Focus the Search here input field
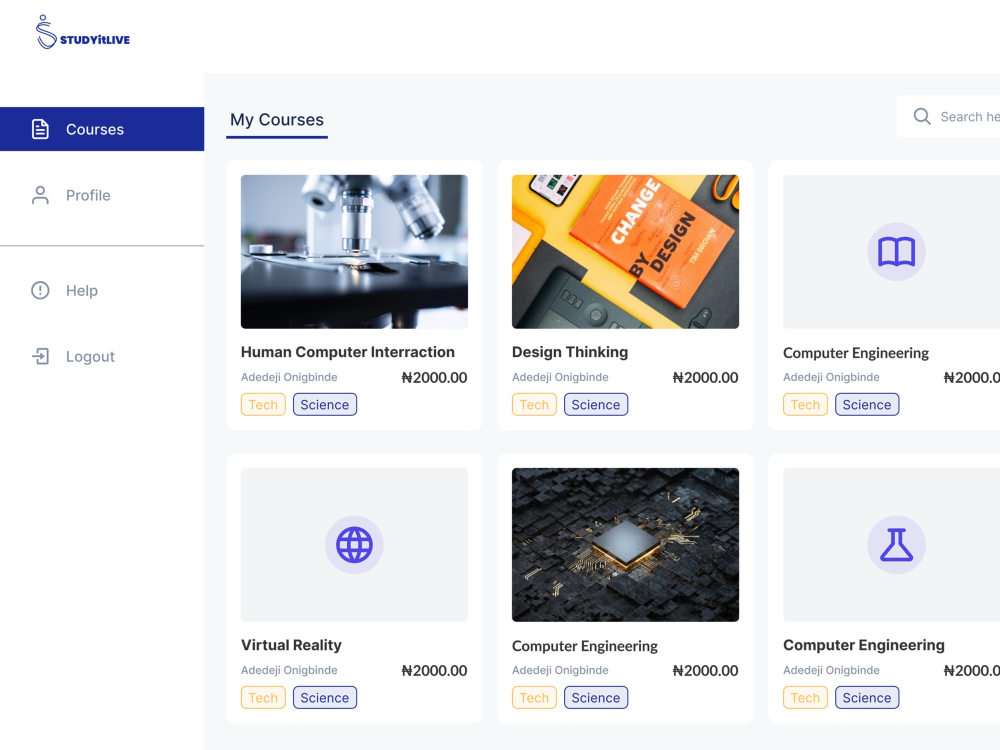Image resolution: width=1000 pixels, height=750 pixels. 948,116
